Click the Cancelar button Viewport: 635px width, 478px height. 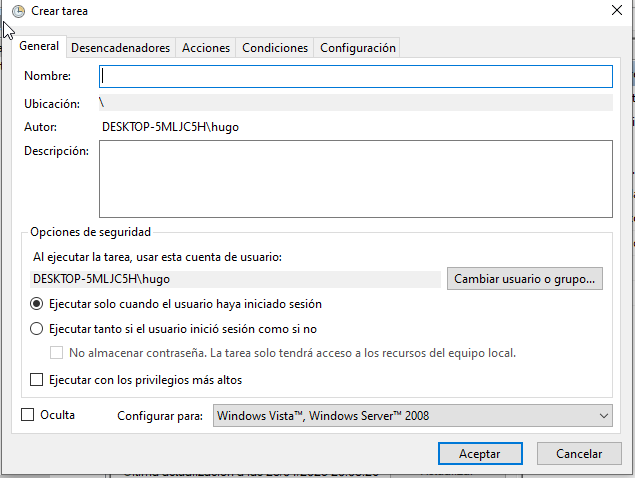pyautogui.click(x=579, y=453)
